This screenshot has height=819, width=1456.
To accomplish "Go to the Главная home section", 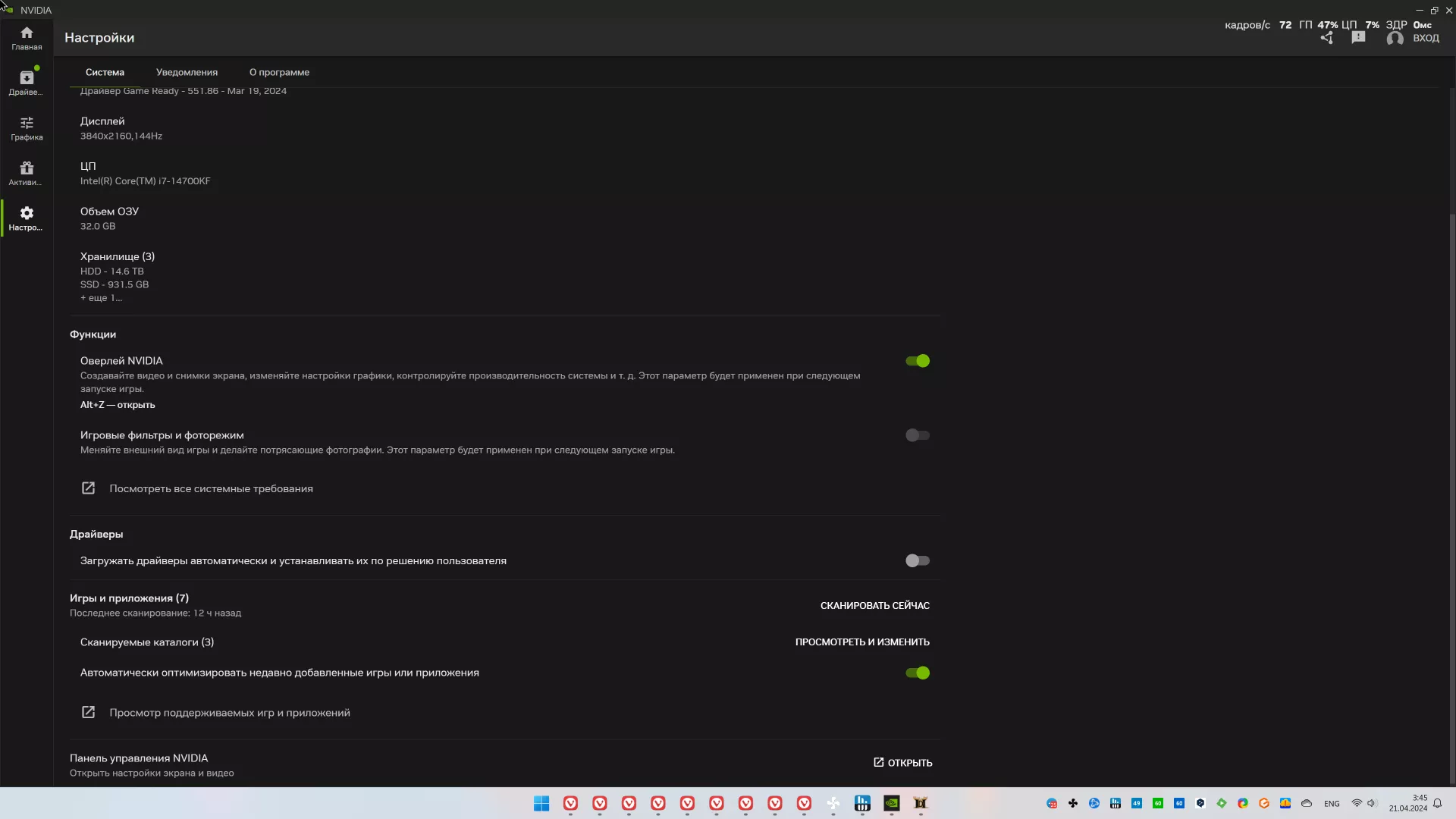I will pyautogui.click(x=27, y=38).
